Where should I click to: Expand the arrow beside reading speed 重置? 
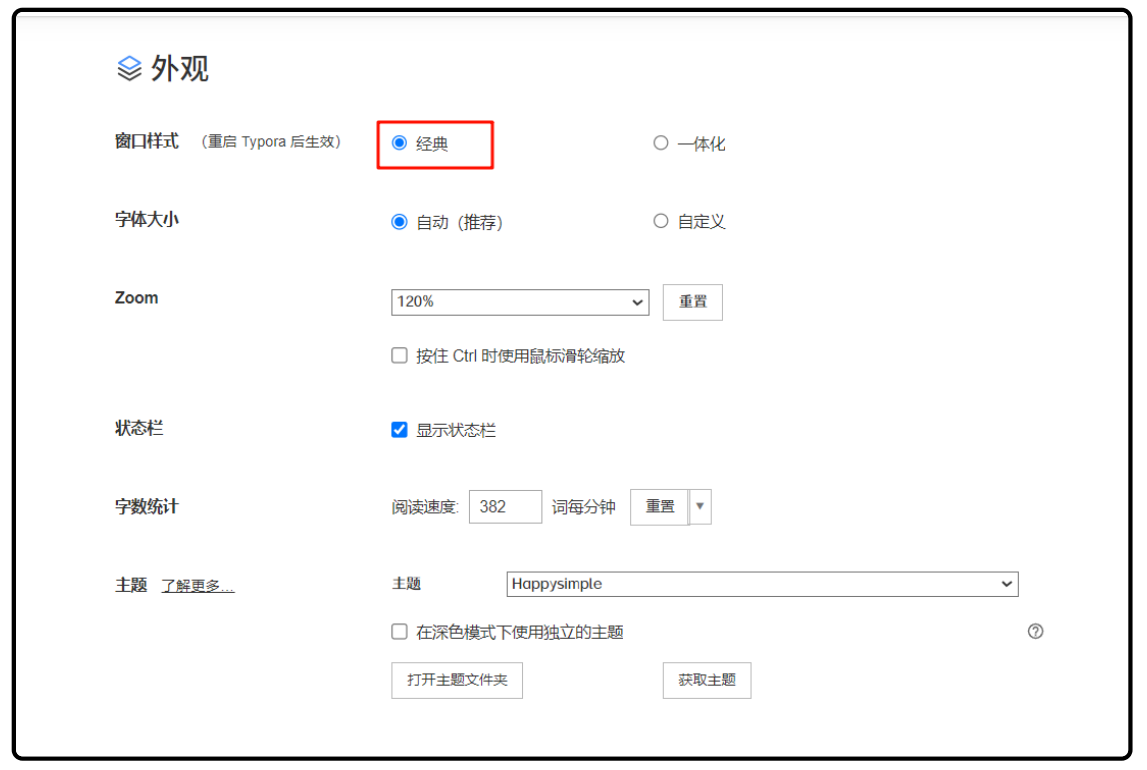coord(700,507)
